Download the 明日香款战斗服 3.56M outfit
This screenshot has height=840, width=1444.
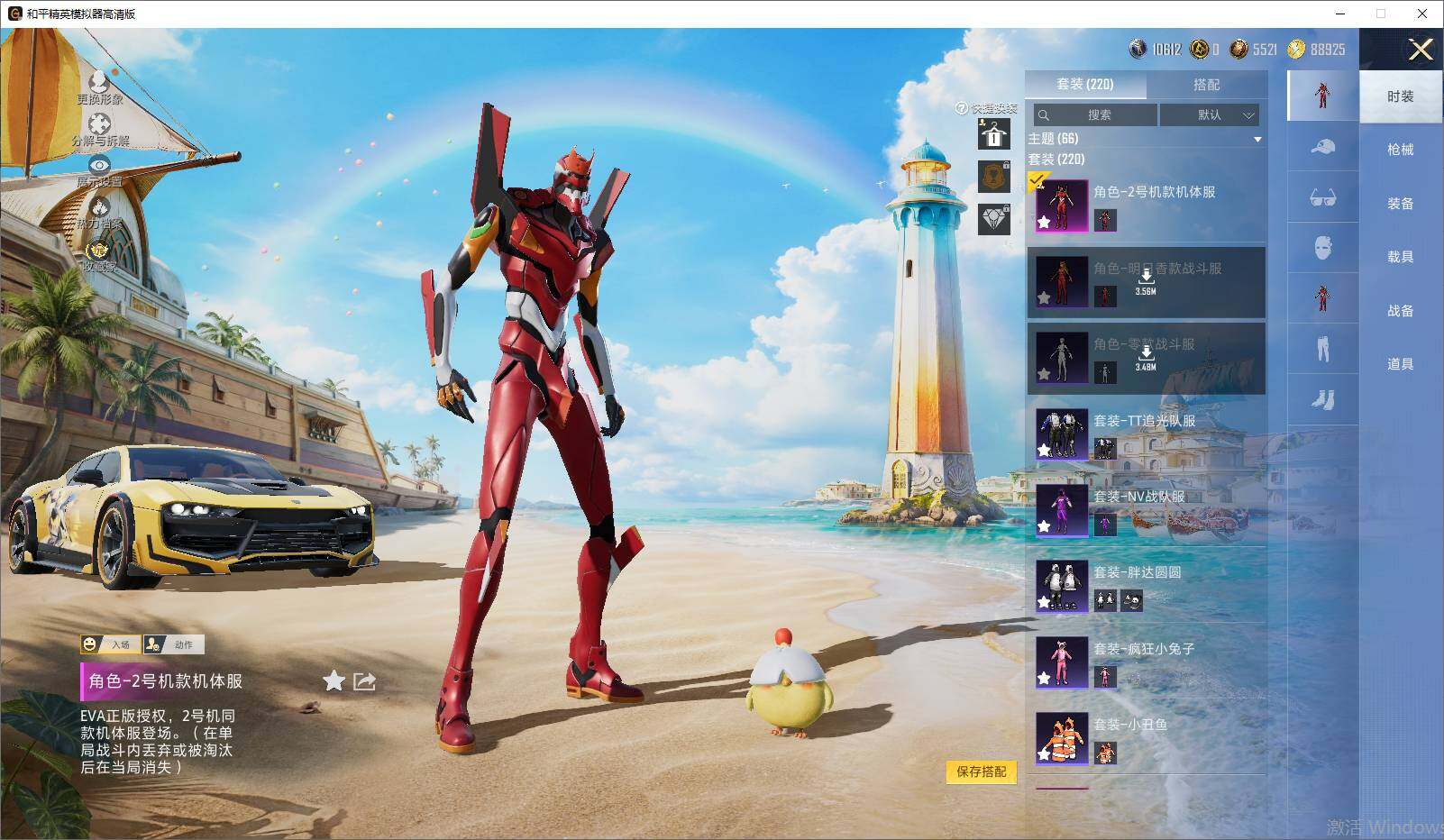tap(1146, 281)
